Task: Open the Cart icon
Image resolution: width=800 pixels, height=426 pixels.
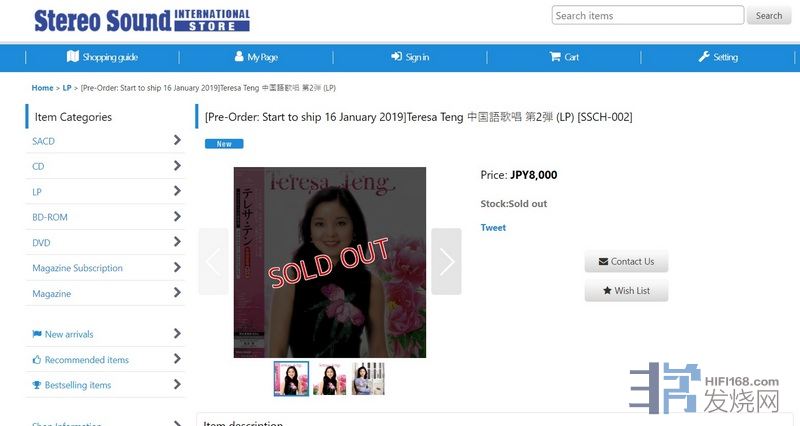Action: (x=555, y=56)
